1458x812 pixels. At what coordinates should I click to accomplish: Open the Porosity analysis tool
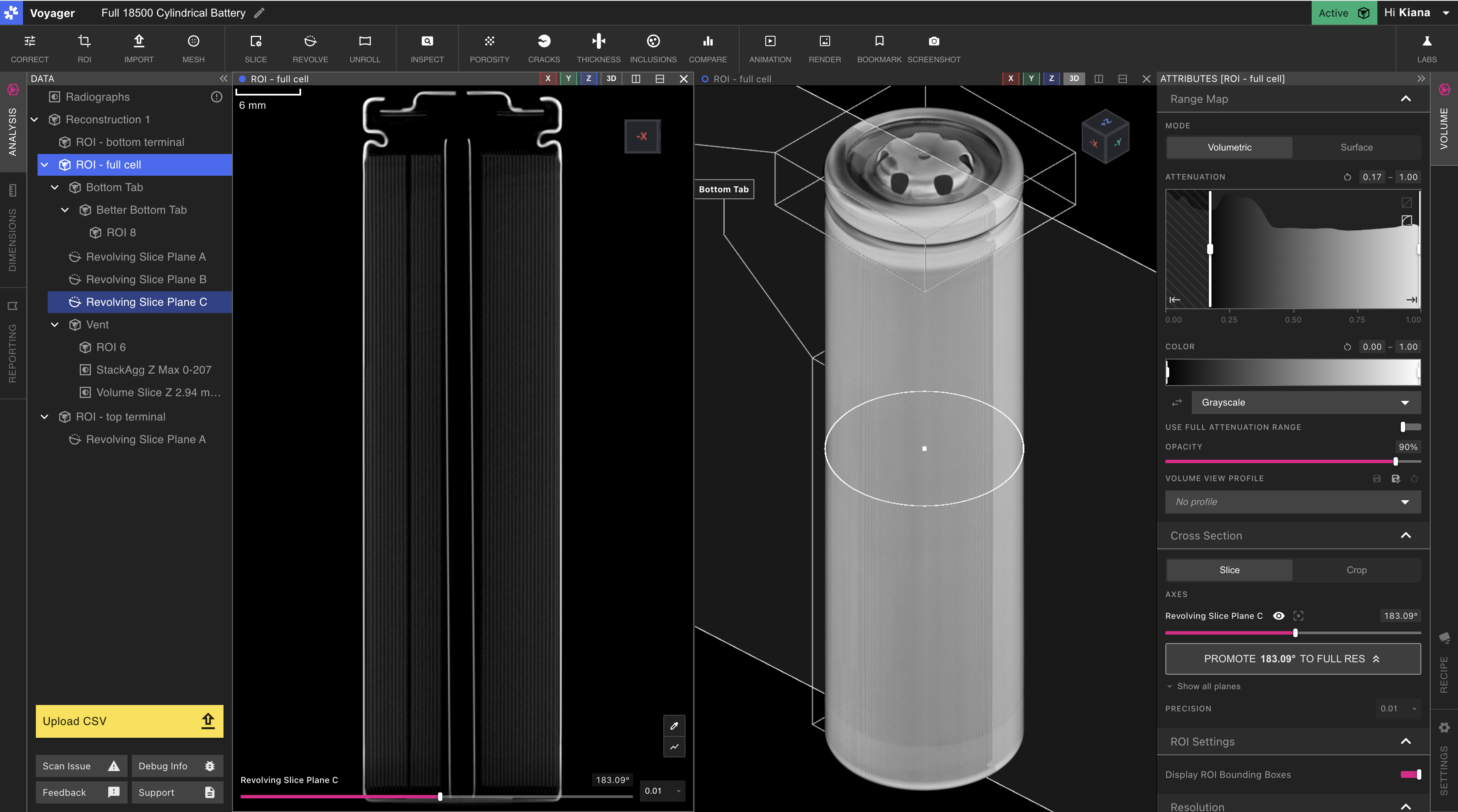pyautogui.click(x=489, y=48)
